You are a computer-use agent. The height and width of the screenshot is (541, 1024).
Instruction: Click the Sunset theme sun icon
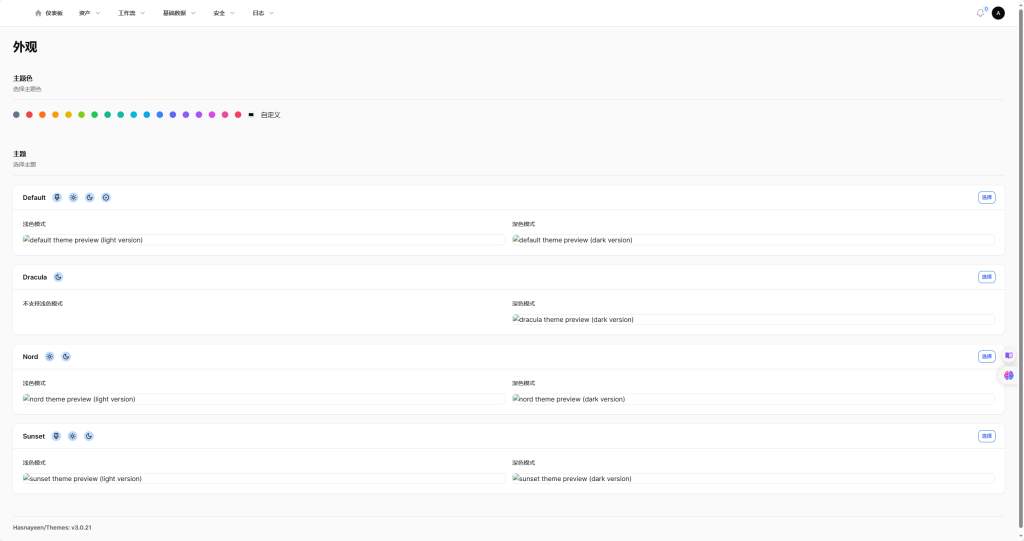[x=72, y=436]
